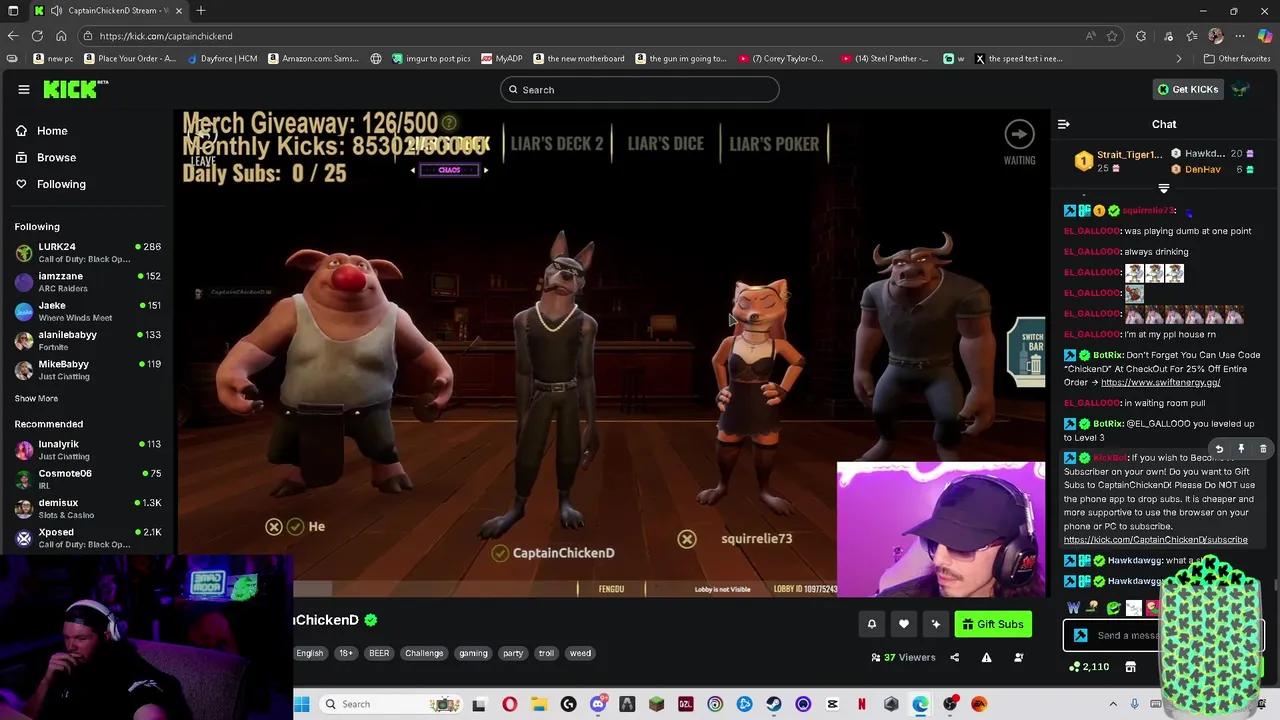The width and height of the screenshot is (1280, 720).
Task: Click the Kick search field
Action: (640, 89)
